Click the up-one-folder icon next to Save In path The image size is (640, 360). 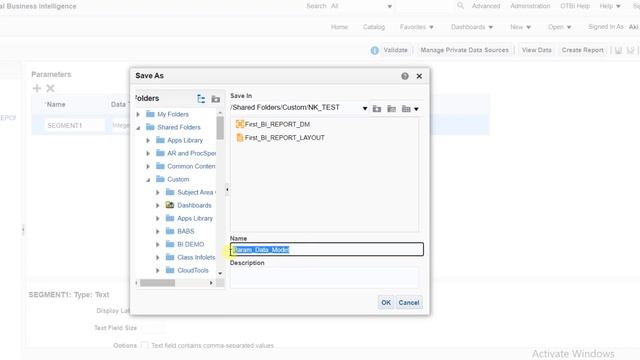click(x=377, y=109)
